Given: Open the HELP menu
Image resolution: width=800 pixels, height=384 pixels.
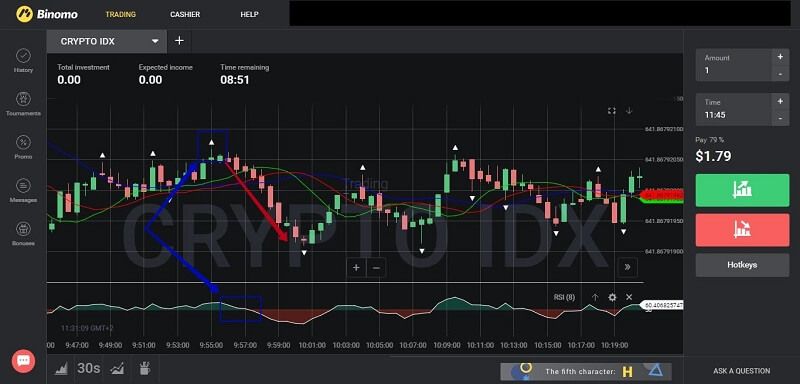Looking at the screenshot, I should (249, 14).
